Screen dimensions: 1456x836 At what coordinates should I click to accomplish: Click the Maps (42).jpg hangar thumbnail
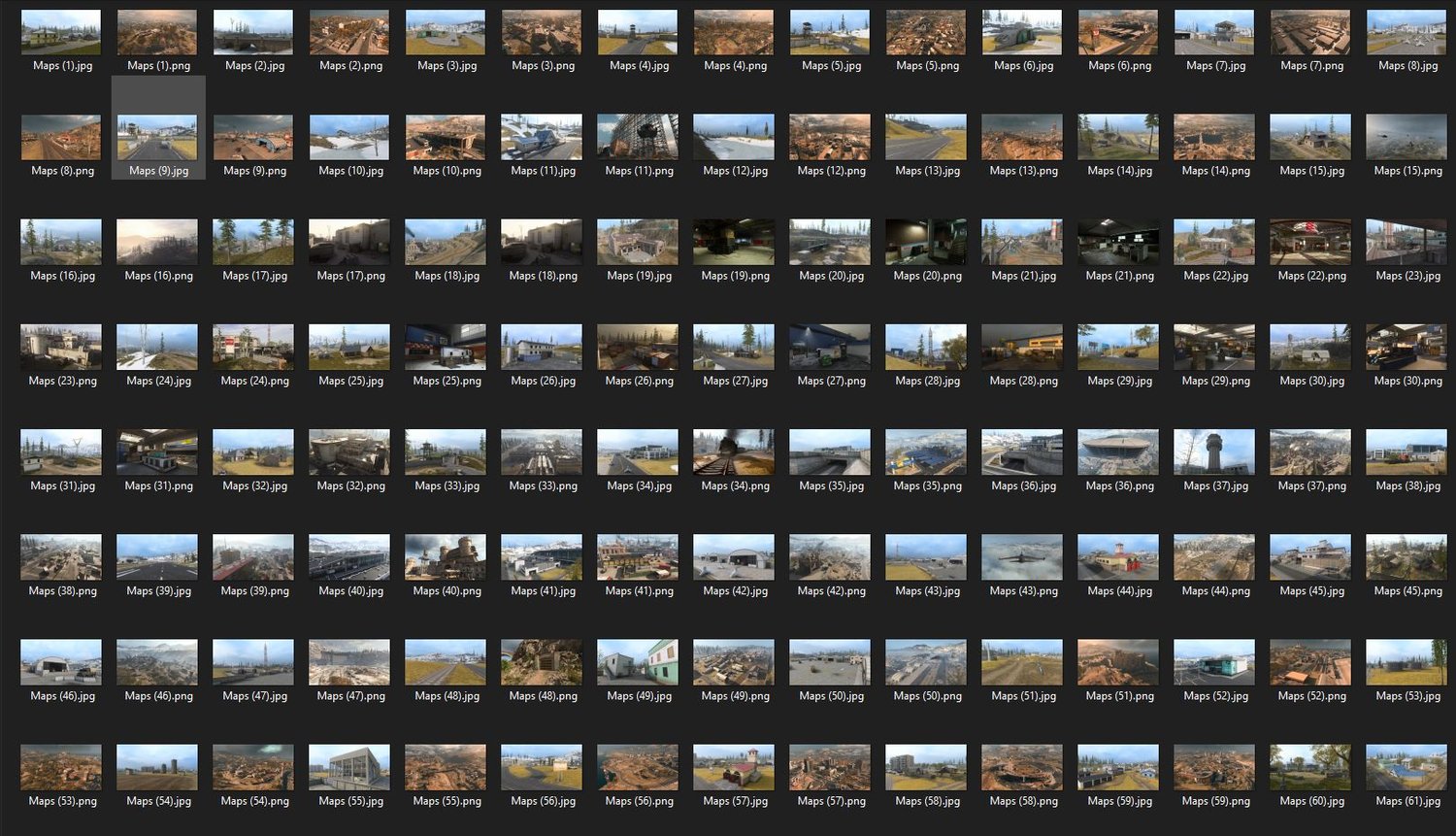point(734,556)
